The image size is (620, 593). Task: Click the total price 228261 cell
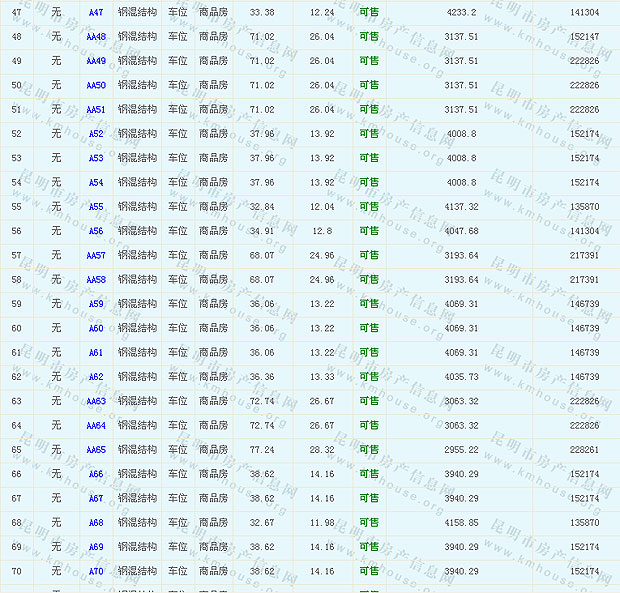point(584,450)
